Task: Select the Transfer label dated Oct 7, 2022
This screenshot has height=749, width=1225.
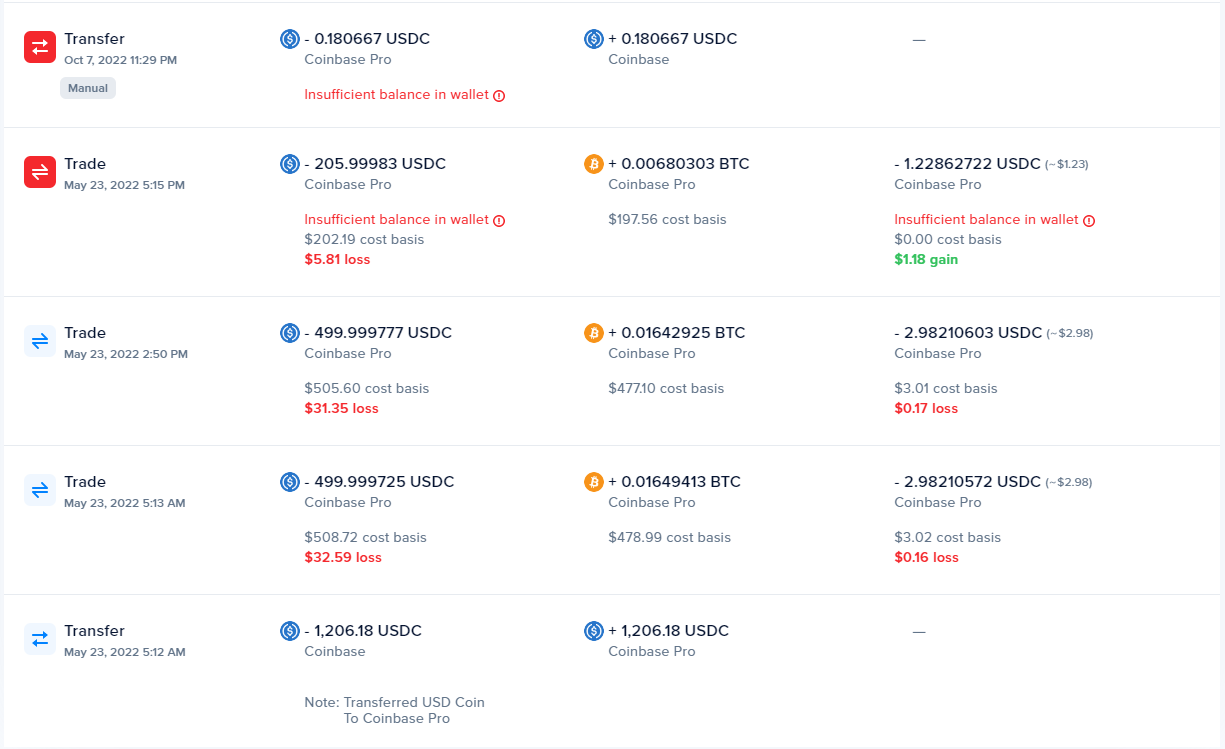Action: coord(95,39)
